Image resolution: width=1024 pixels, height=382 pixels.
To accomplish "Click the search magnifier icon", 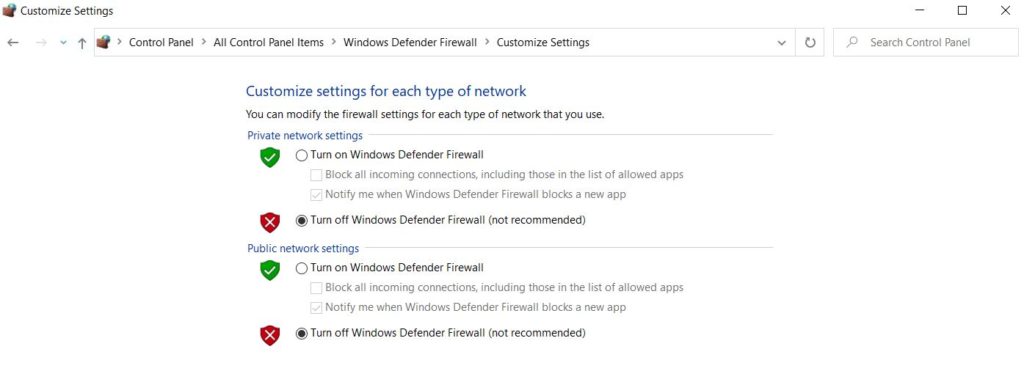I will tap(852, 42).
